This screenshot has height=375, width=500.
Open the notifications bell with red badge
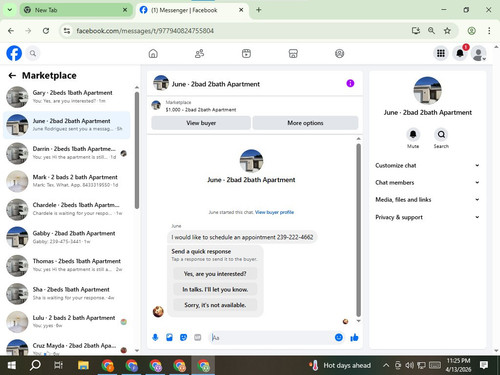[x=460, y=53]
